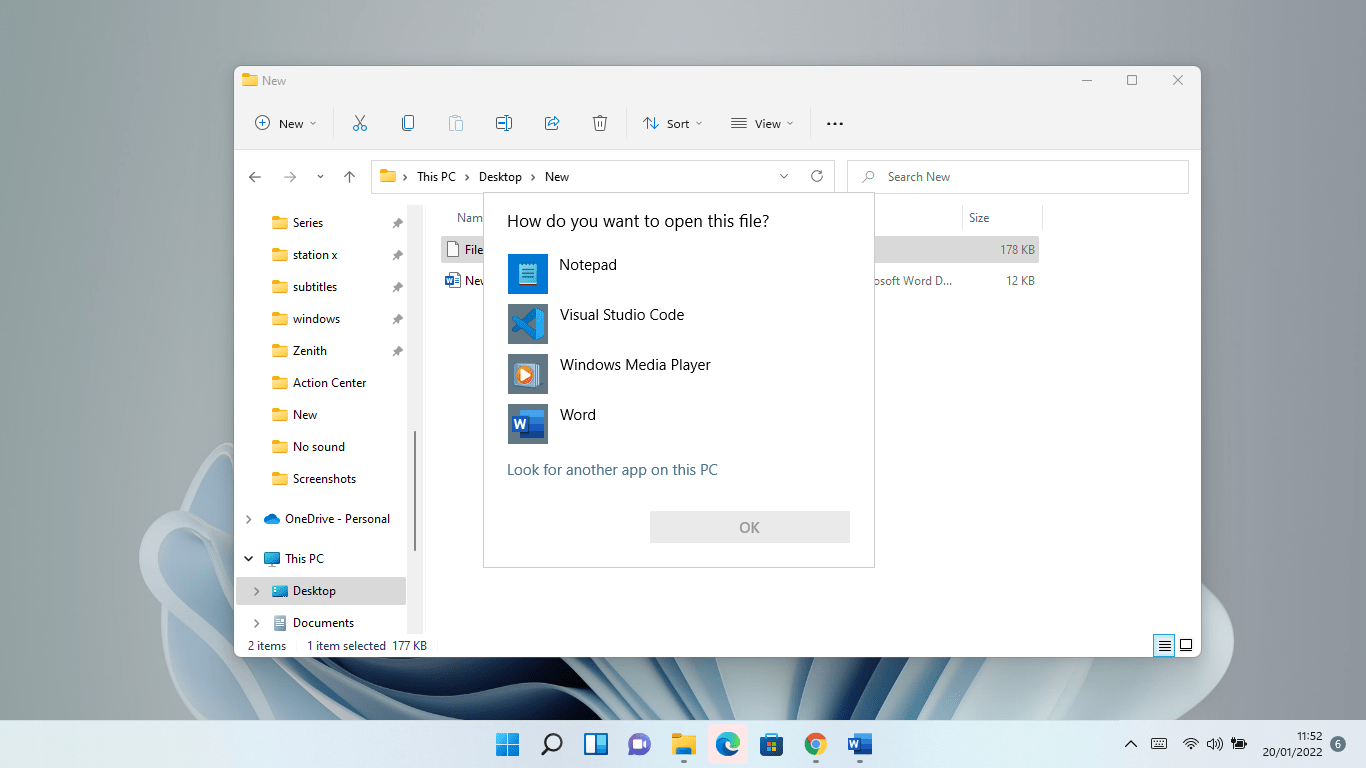Click Look for another app on this PC

pos(612,470)
